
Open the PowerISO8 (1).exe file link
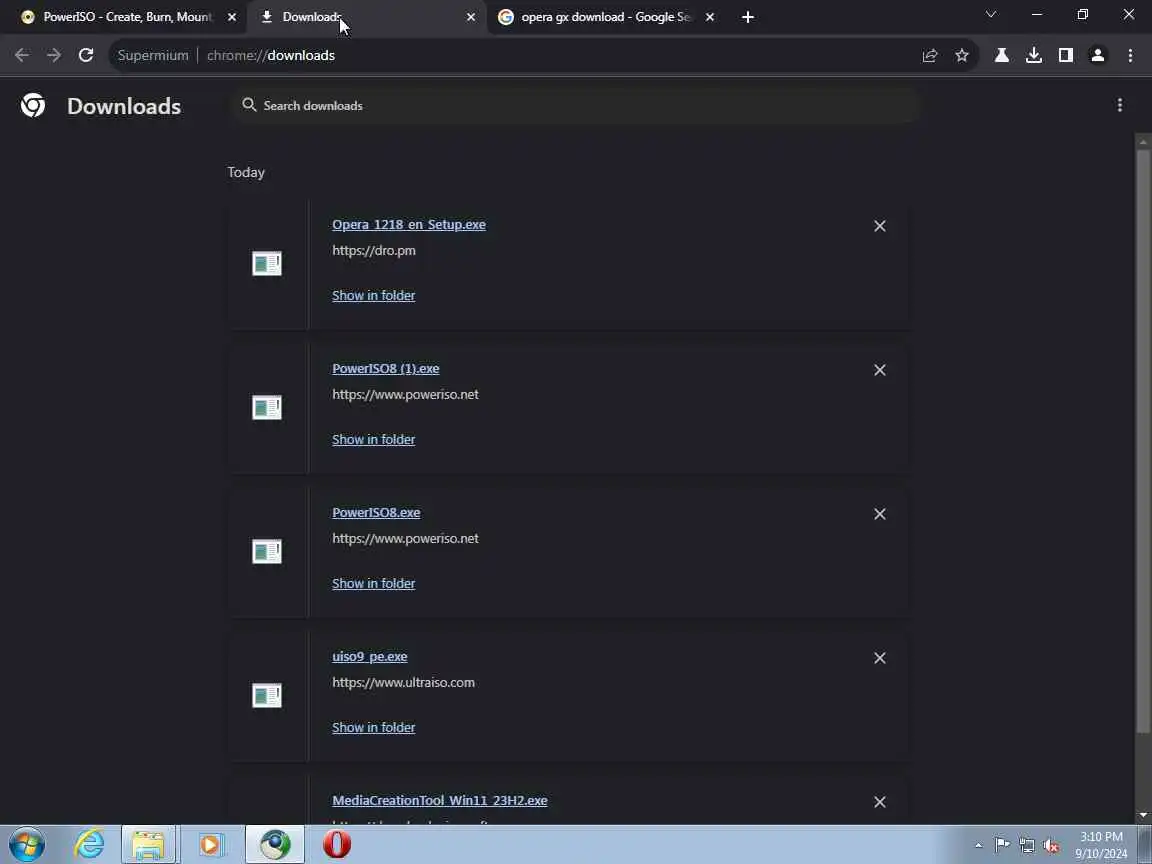pos(386,369)
